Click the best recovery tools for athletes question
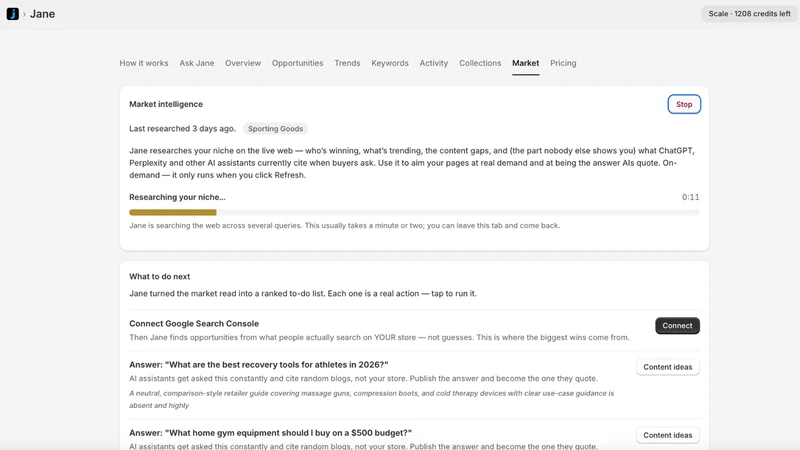 (259, 365)
